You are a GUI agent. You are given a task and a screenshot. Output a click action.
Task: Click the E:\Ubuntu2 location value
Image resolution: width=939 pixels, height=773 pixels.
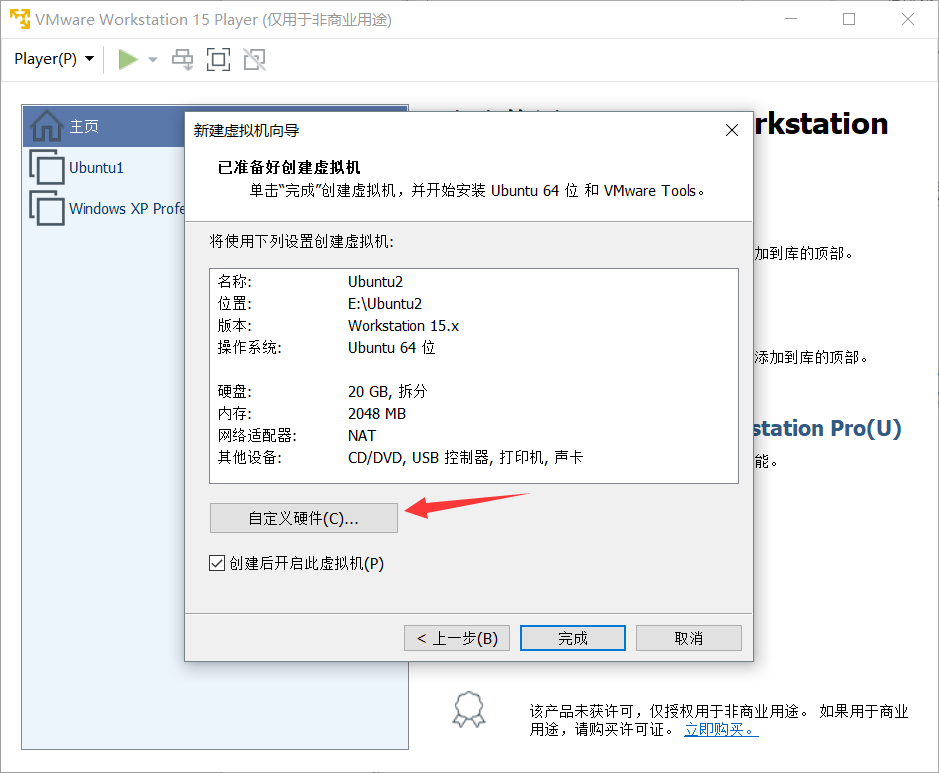385,304
